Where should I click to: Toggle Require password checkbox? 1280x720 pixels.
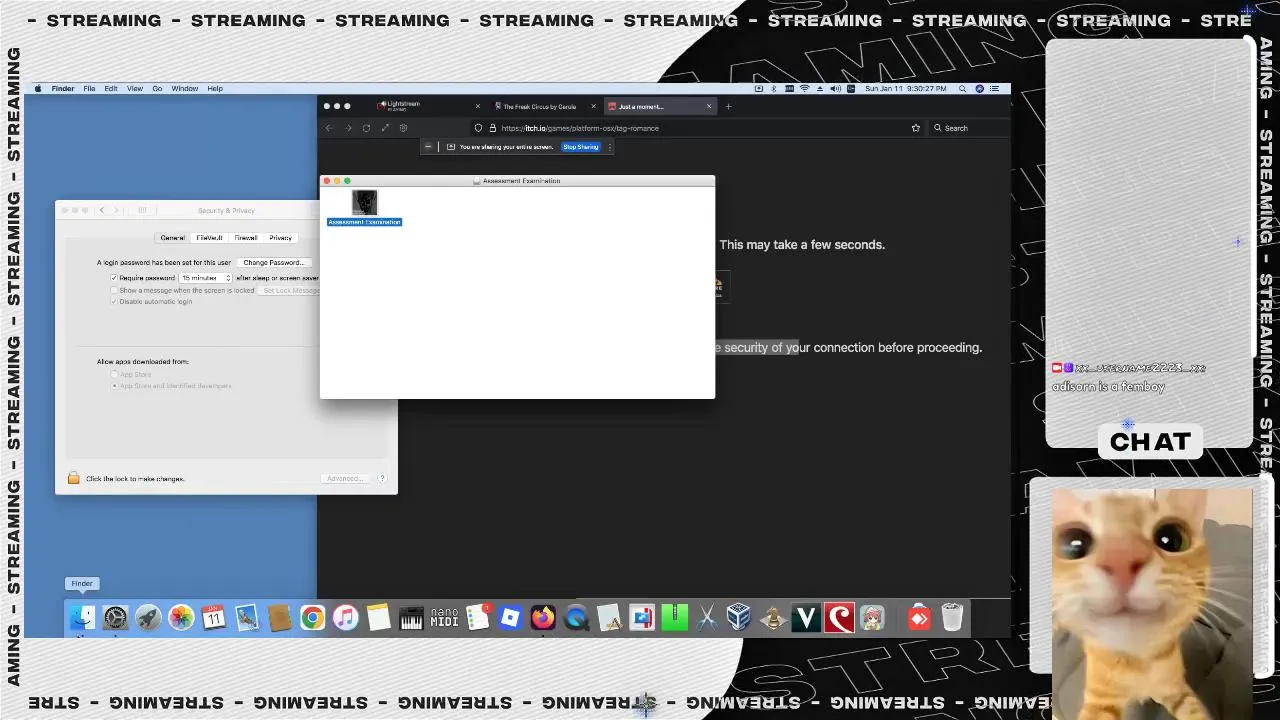tap(114, 278)
